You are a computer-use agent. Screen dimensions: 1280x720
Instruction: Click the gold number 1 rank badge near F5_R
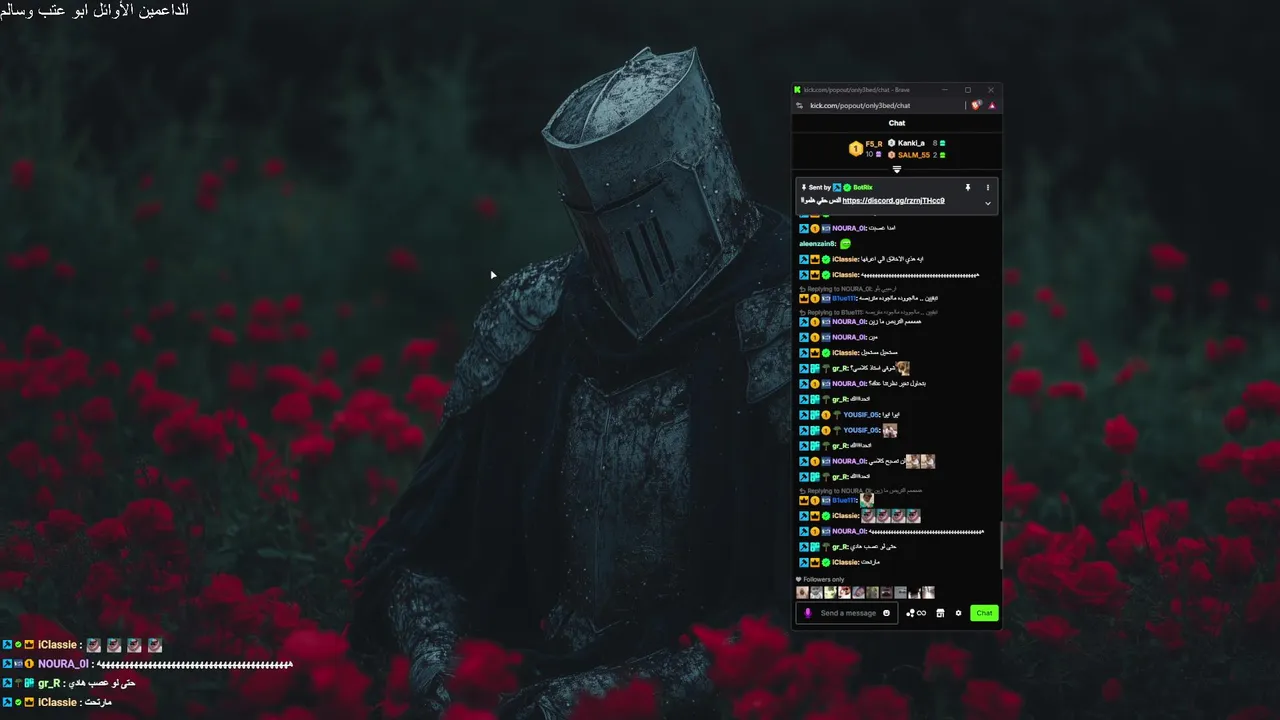pyautogui.click(x=855, y=149)
